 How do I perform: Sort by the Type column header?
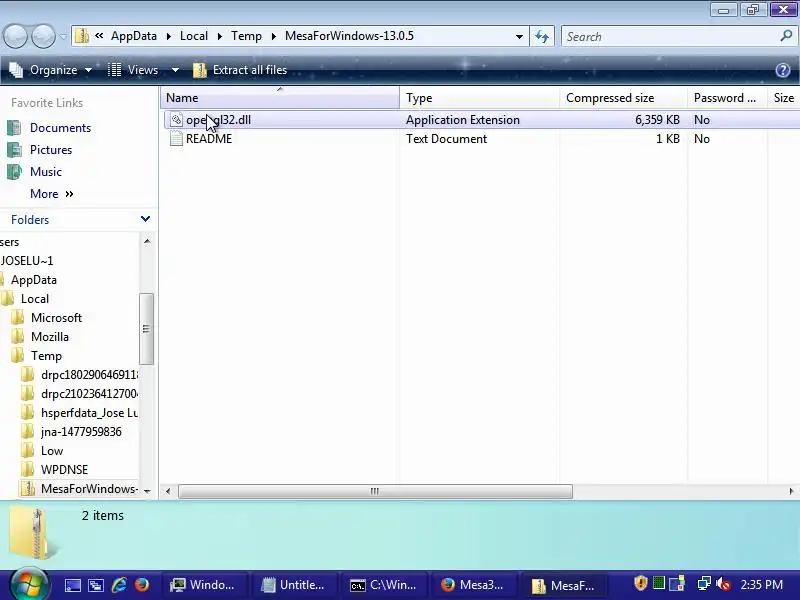point(480,98)
